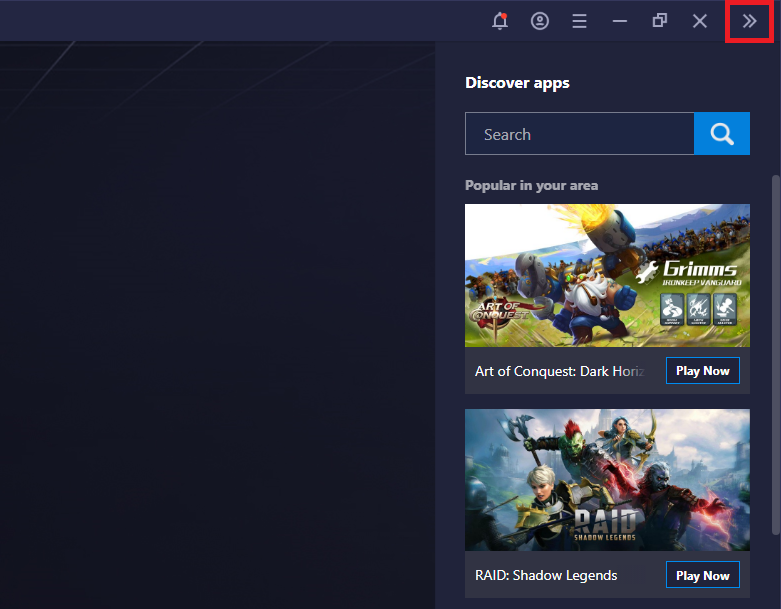Restore down the window
The height and width of the screenshot is (609, 781).
659,21
